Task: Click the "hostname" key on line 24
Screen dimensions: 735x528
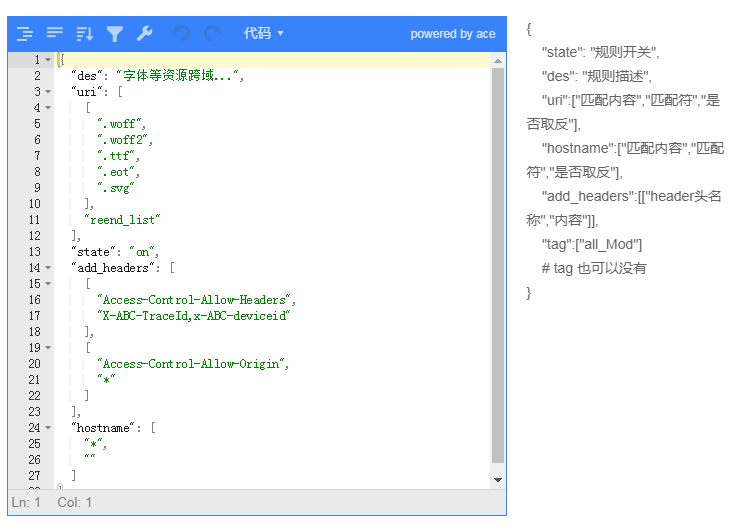Action: [x=103, y=428]
